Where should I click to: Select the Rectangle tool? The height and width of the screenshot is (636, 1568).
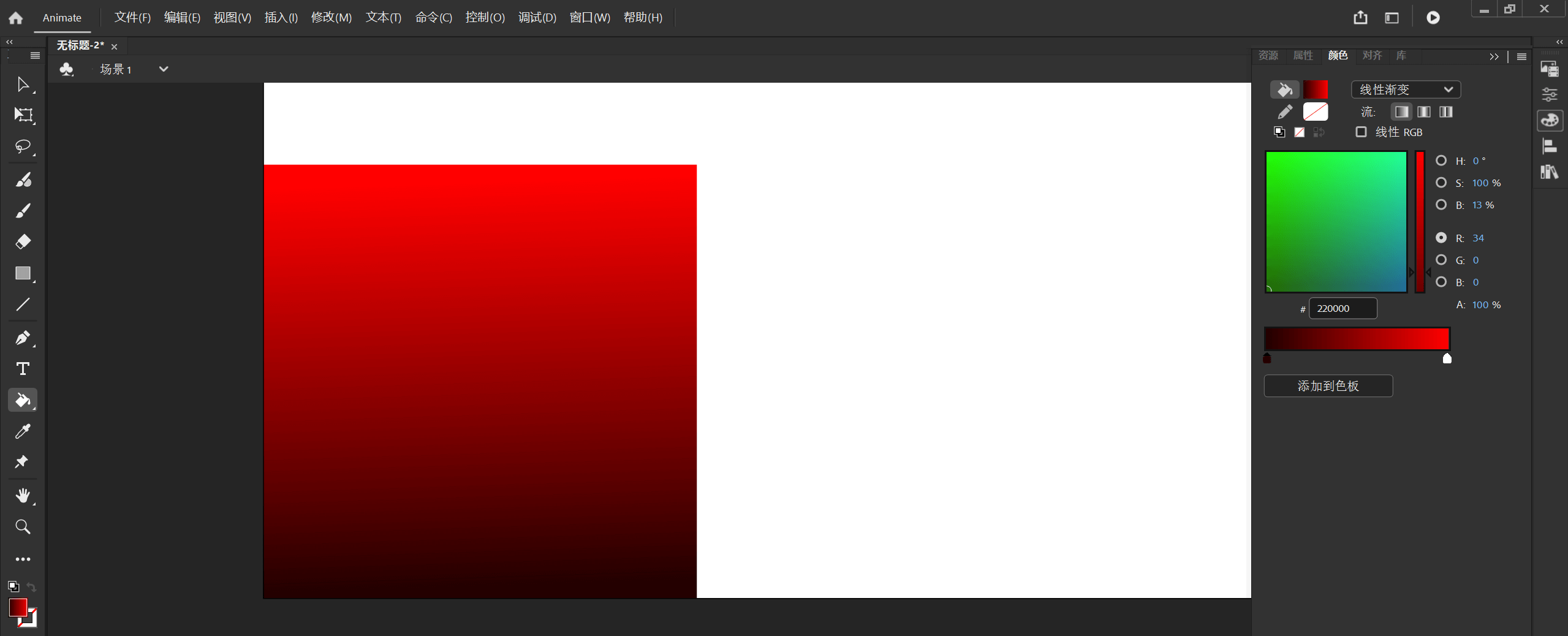click(x=23, y=273)
